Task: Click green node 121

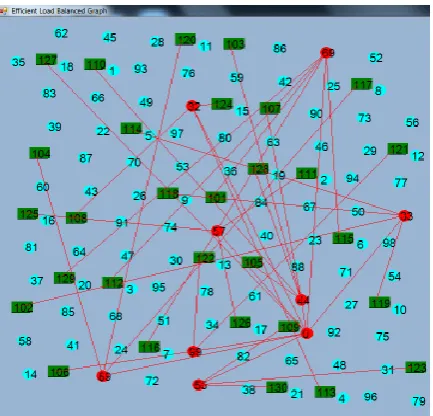Action: point(398,149)
